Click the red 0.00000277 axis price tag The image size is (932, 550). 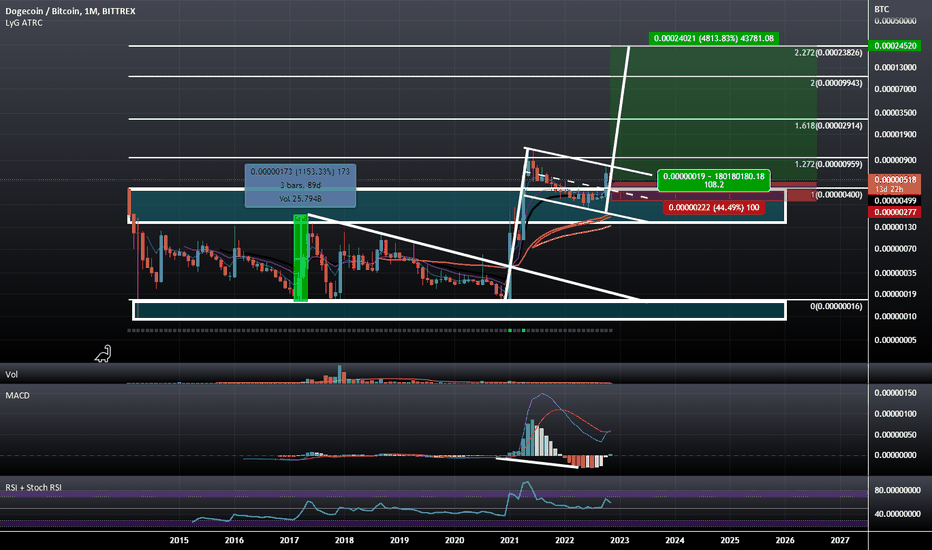tap(895, 212)
